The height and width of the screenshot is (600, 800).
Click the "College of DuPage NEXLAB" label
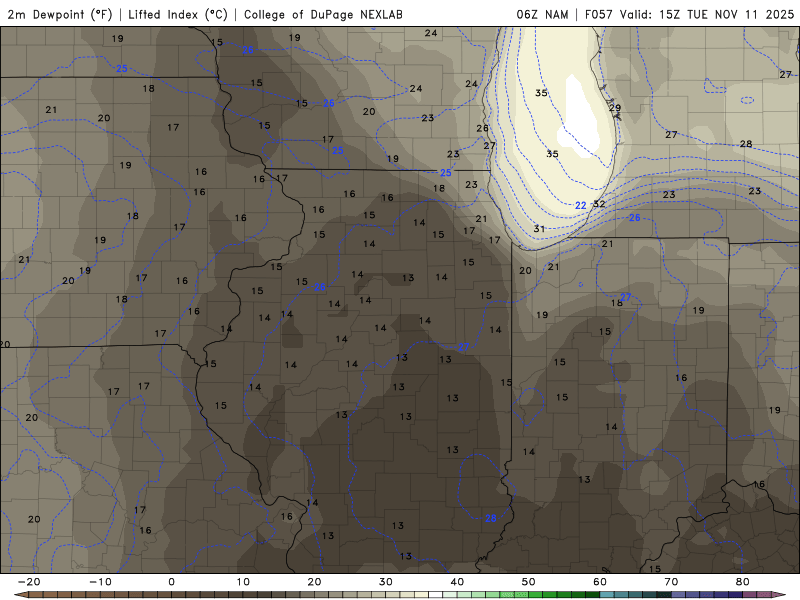(x=323, y=15)
